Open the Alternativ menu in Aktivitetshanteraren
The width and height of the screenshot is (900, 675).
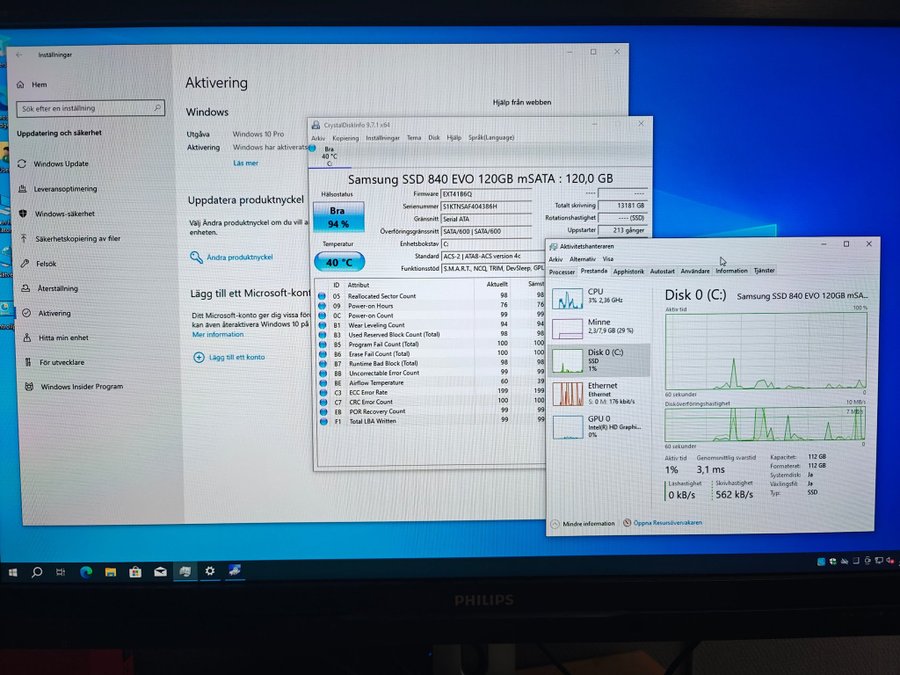[x=583, y=259]
